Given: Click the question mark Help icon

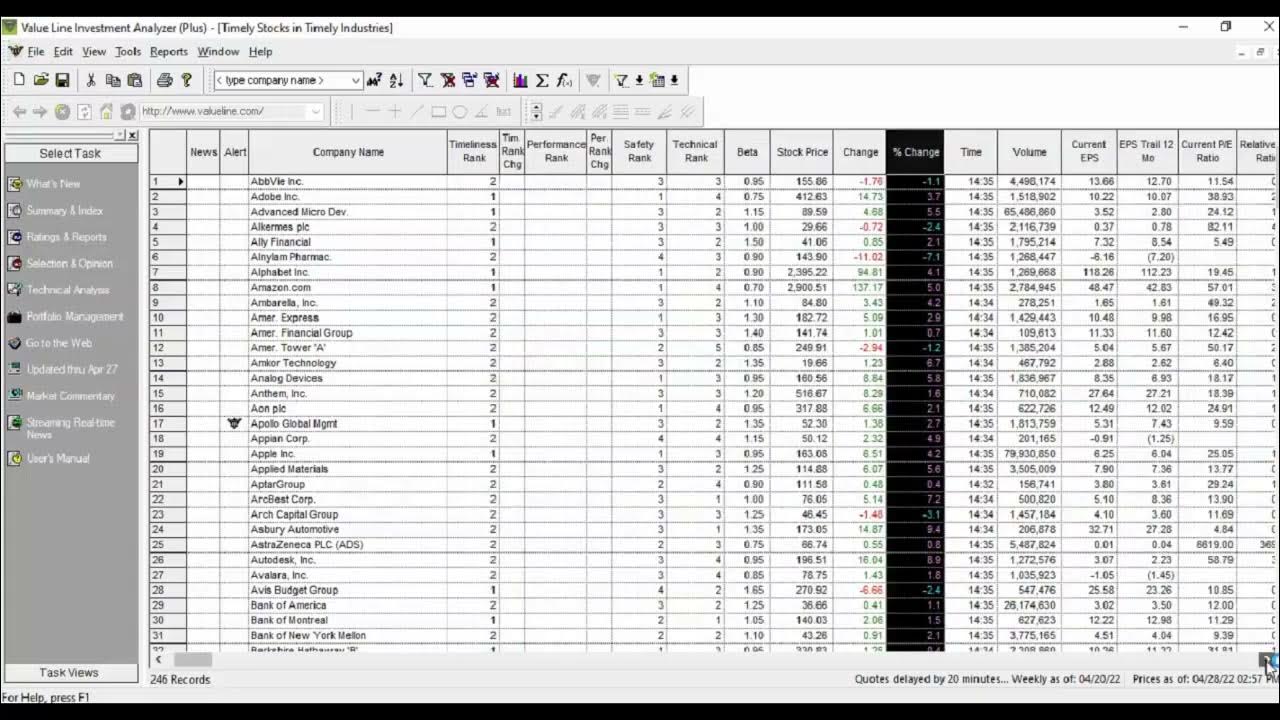Looking at the screenshot, I should coord(186,80).
